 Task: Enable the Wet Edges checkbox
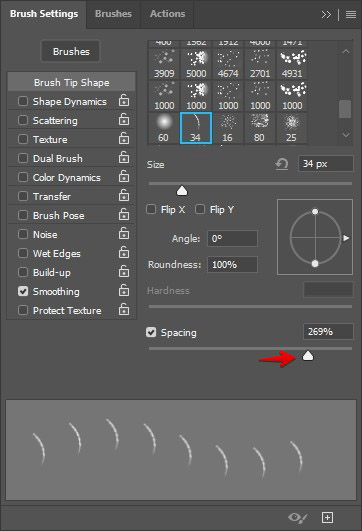pos(23,253)
